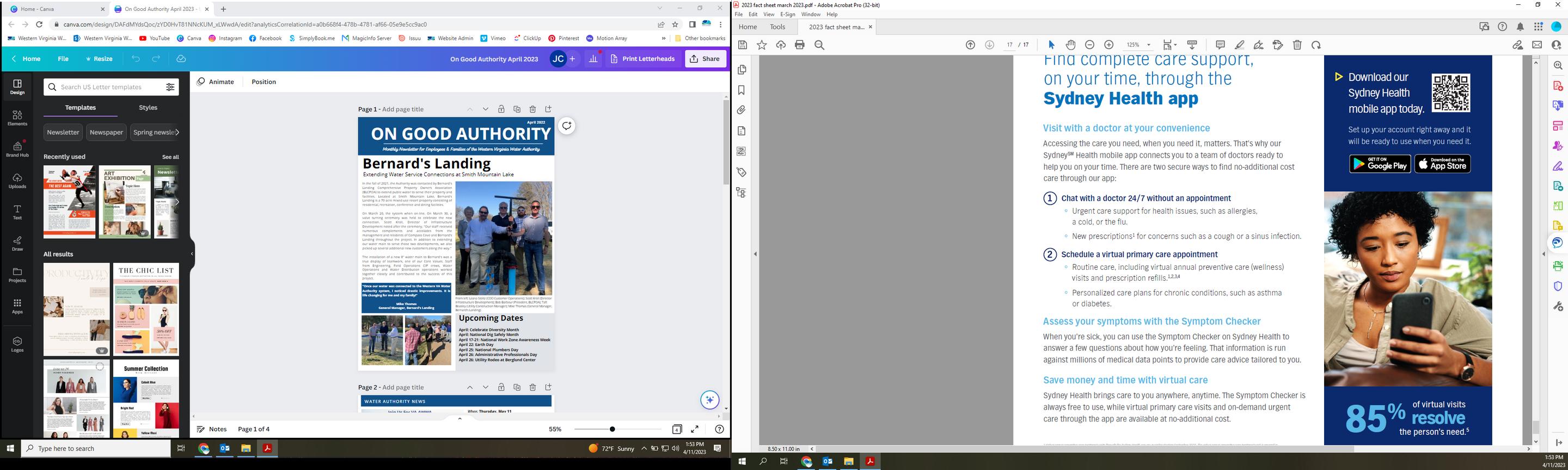1568x470 pixels.
Task: Print the PDF from Acrobat's toolbar
Action: [x=800, y=45]
